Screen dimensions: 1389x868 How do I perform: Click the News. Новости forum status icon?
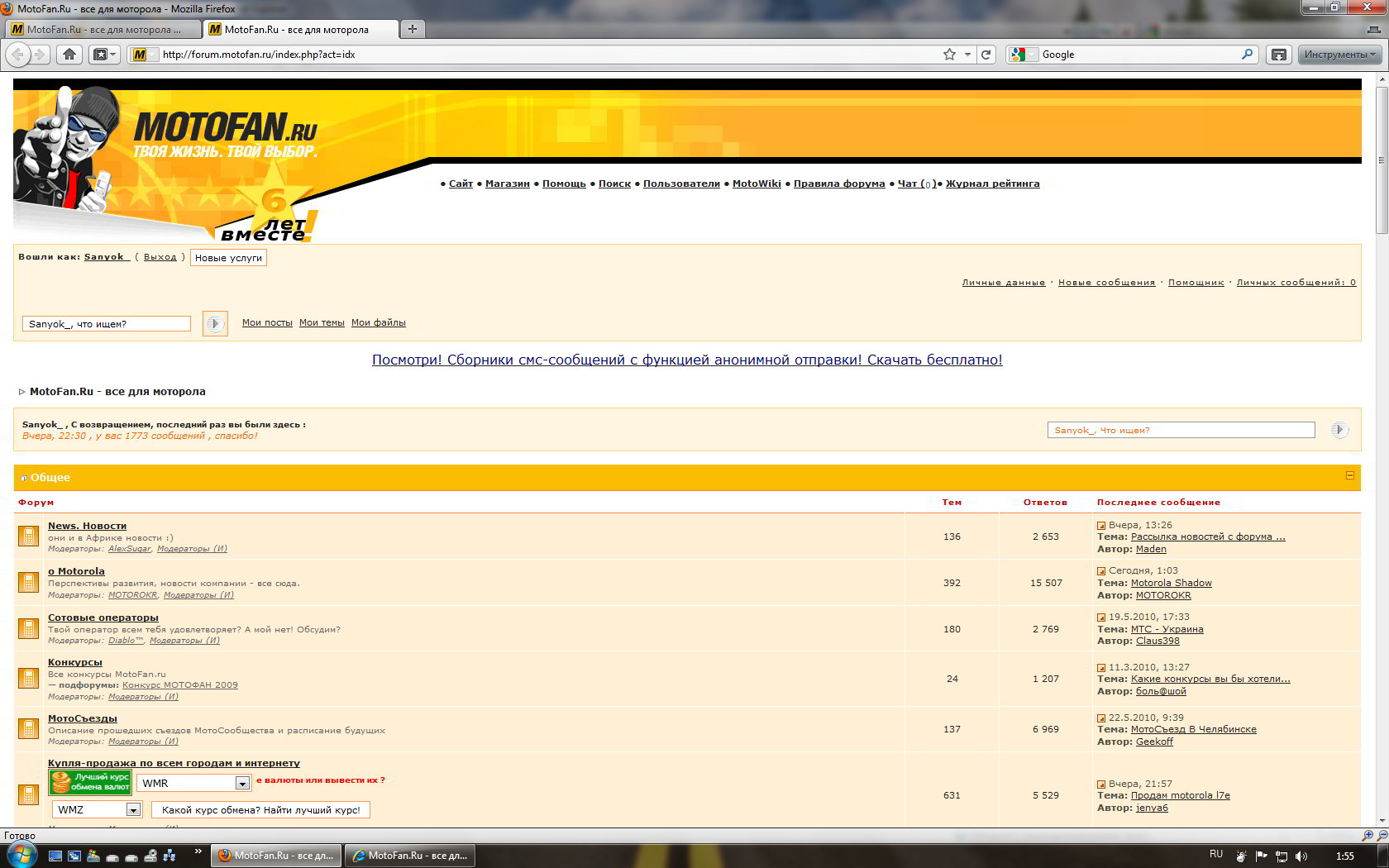(28, 536)
